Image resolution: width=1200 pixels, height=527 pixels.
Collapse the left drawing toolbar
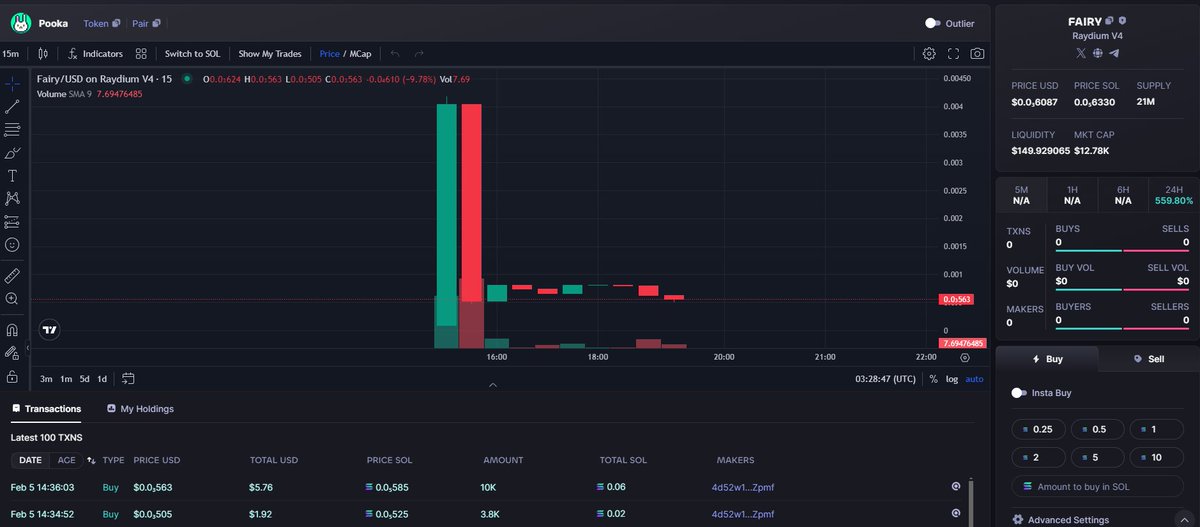coord(27,348)
